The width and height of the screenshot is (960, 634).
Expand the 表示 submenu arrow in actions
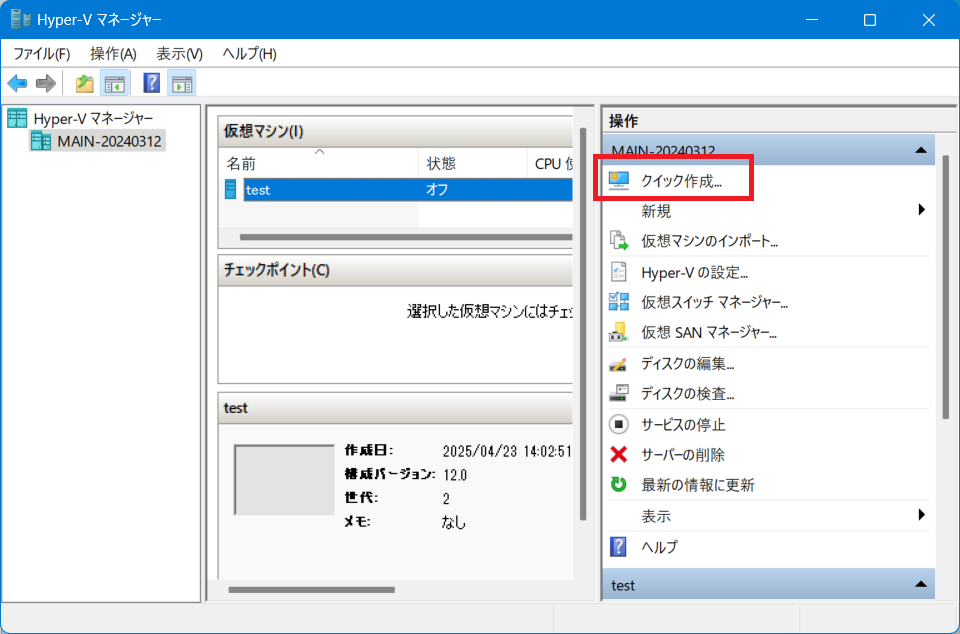click(x=921, y=515)
